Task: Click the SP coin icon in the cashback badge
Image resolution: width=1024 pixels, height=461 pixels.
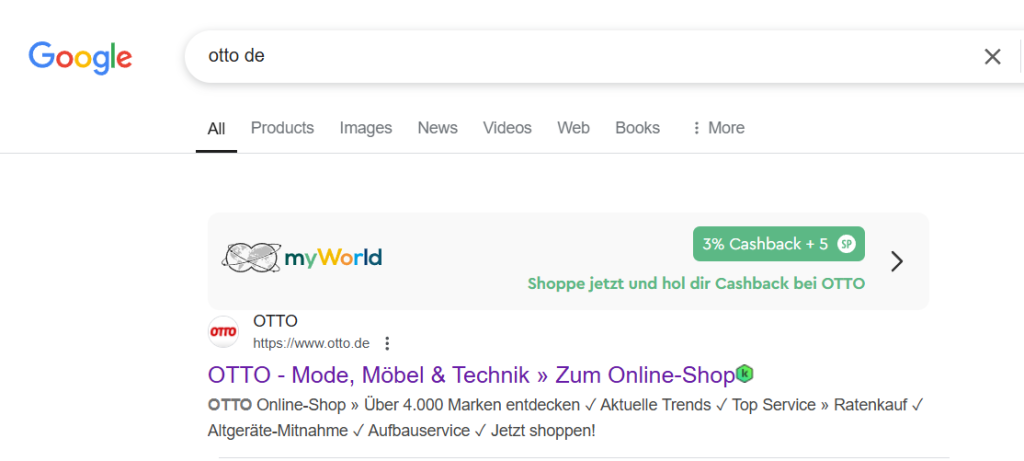Action: coord(847,244)
